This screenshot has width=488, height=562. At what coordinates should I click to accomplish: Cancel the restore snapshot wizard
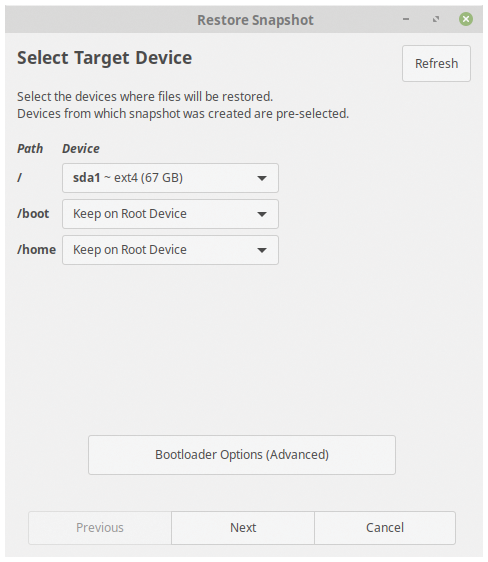(385, 528)
